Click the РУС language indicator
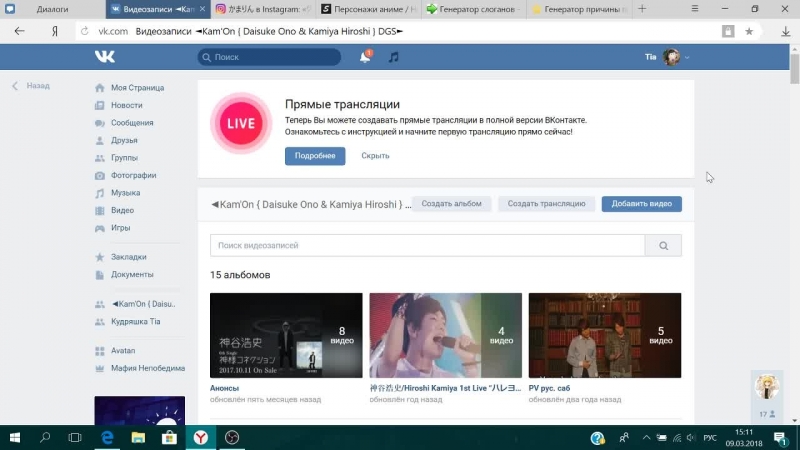This screenshot has width=800, height=450. pos(710,438)
